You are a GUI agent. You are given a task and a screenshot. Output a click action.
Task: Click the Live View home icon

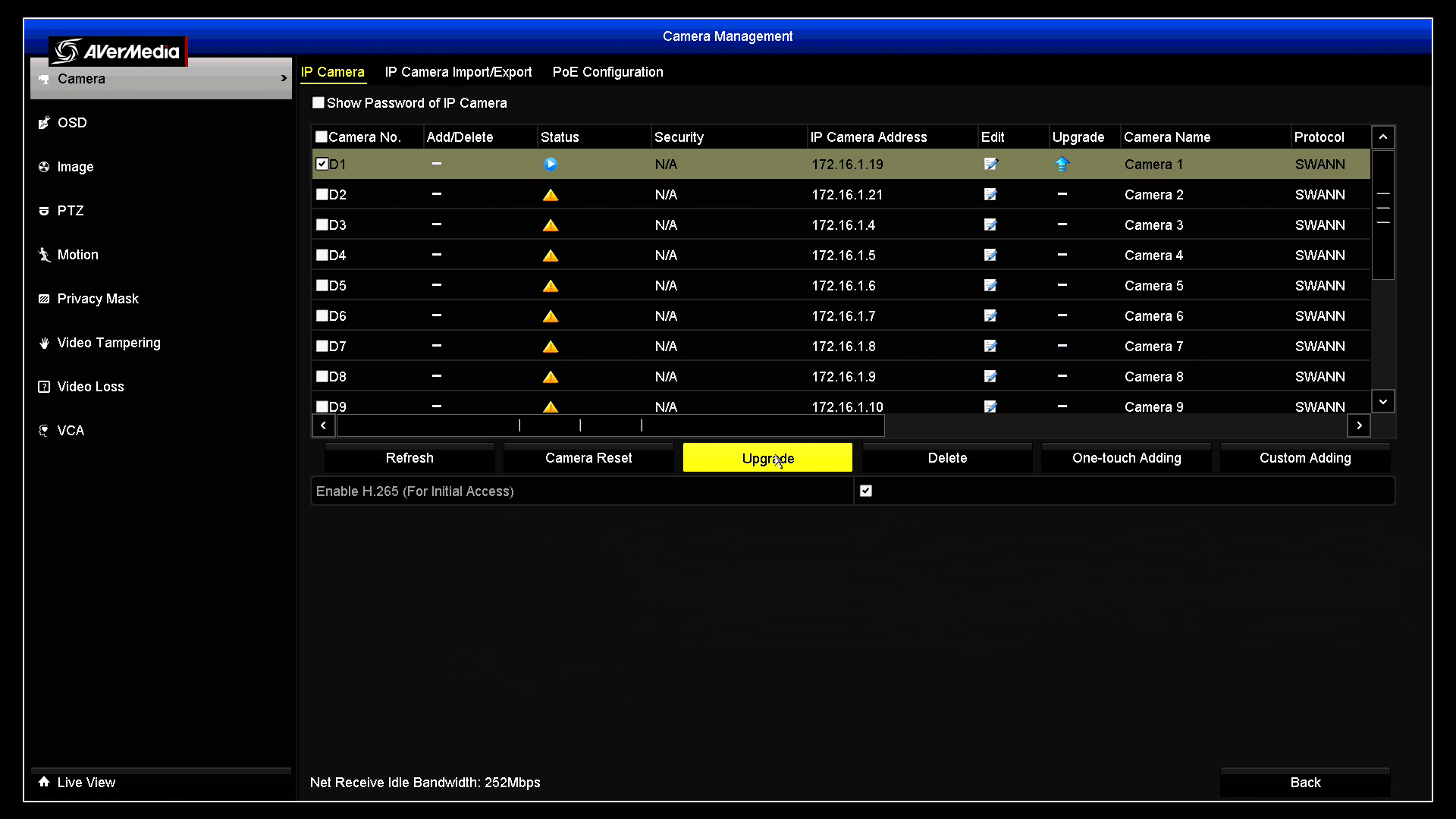[x=44, y=782]
